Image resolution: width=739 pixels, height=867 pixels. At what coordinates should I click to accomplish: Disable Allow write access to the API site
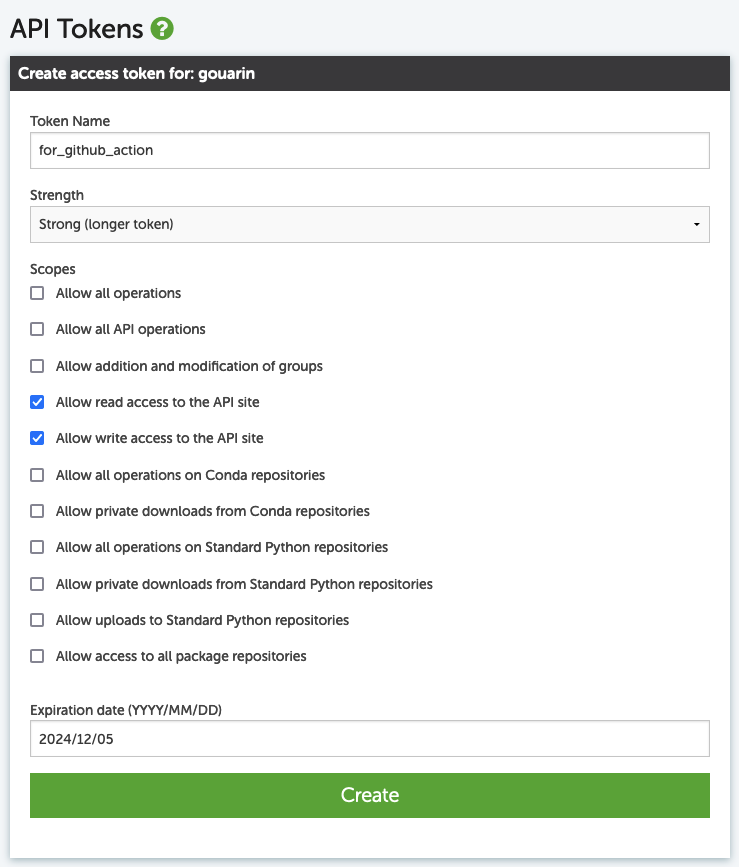click(37, 438)
